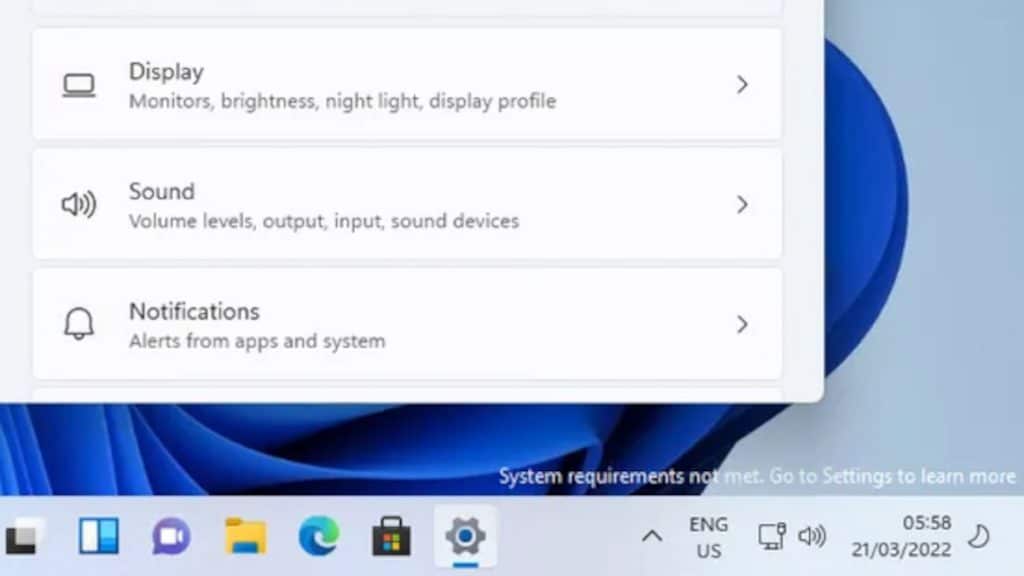This screenshot has height=576, width=1024.
Task: Expand the Sound row chevron arrow
Action: pos(742,204)
